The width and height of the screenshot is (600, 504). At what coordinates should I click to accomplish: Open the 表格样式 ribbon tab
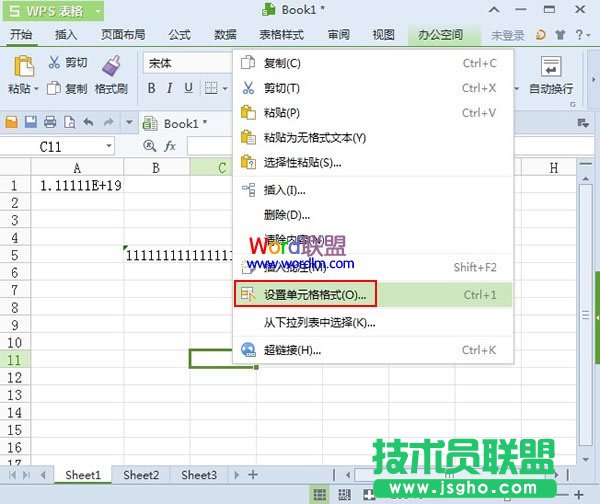coord(282,35)
